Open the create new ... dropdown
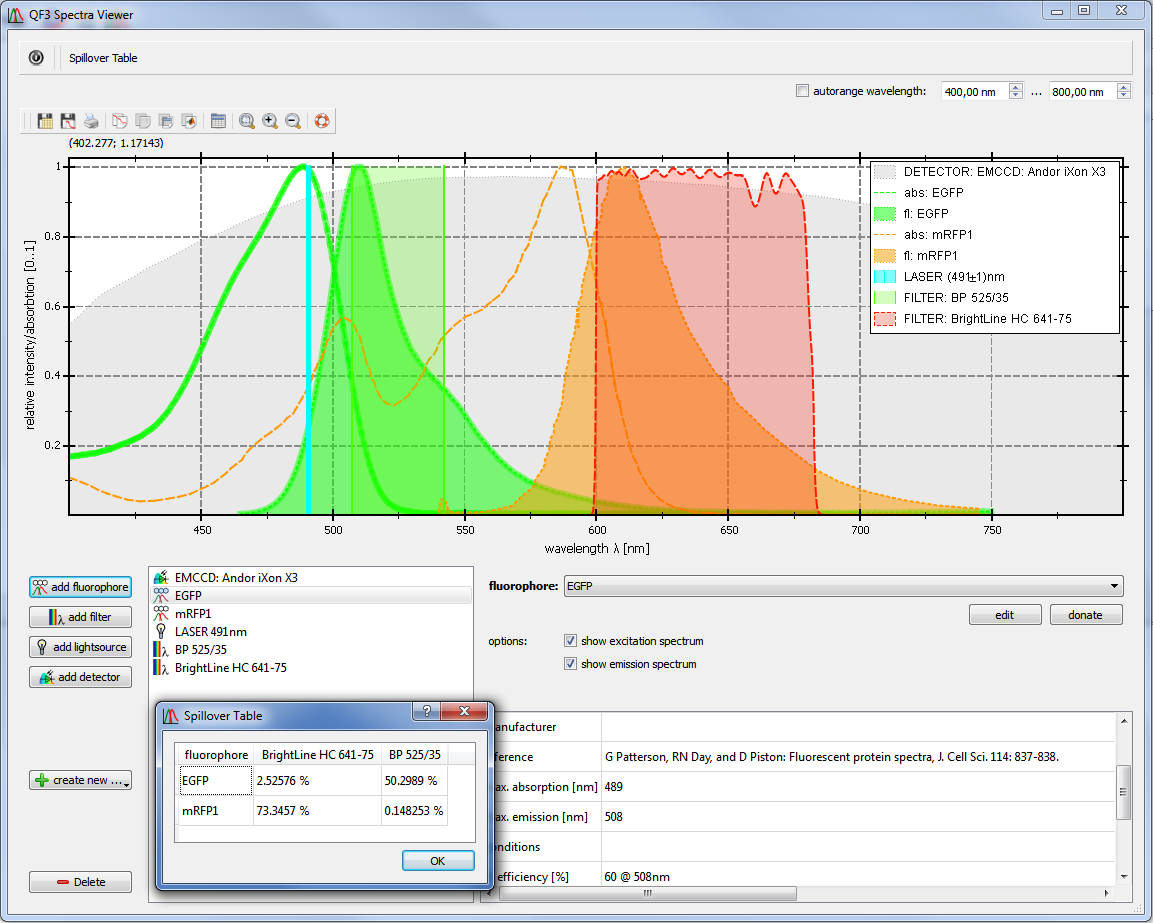 coord(80,780)
